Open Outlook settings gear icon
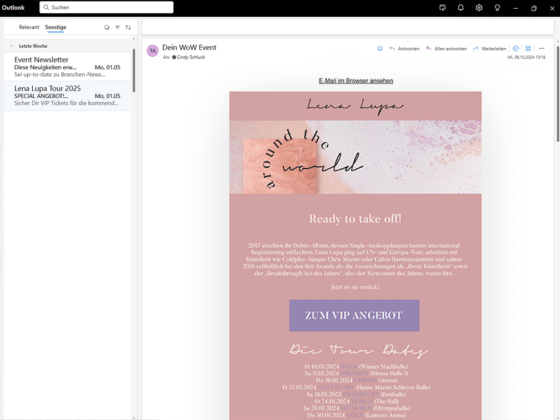 [479, 8]
